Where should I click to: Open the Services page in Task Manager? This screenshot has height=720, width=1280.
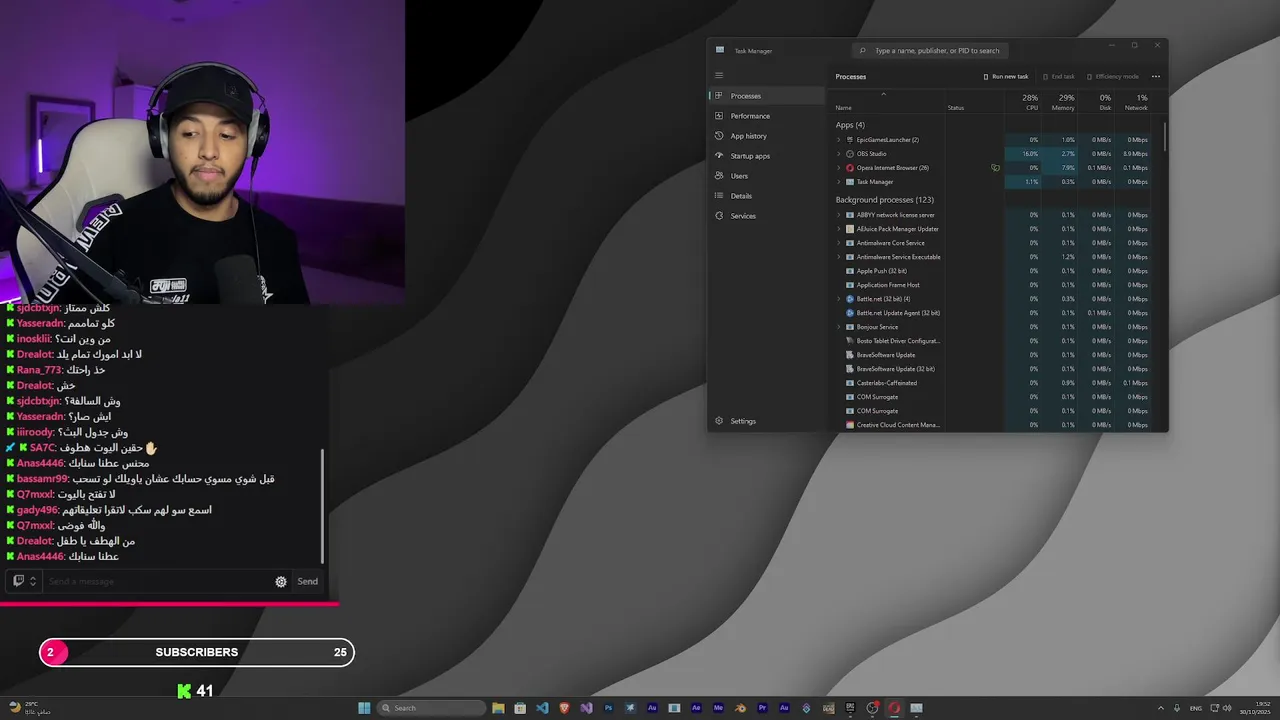tap(767, 216)
